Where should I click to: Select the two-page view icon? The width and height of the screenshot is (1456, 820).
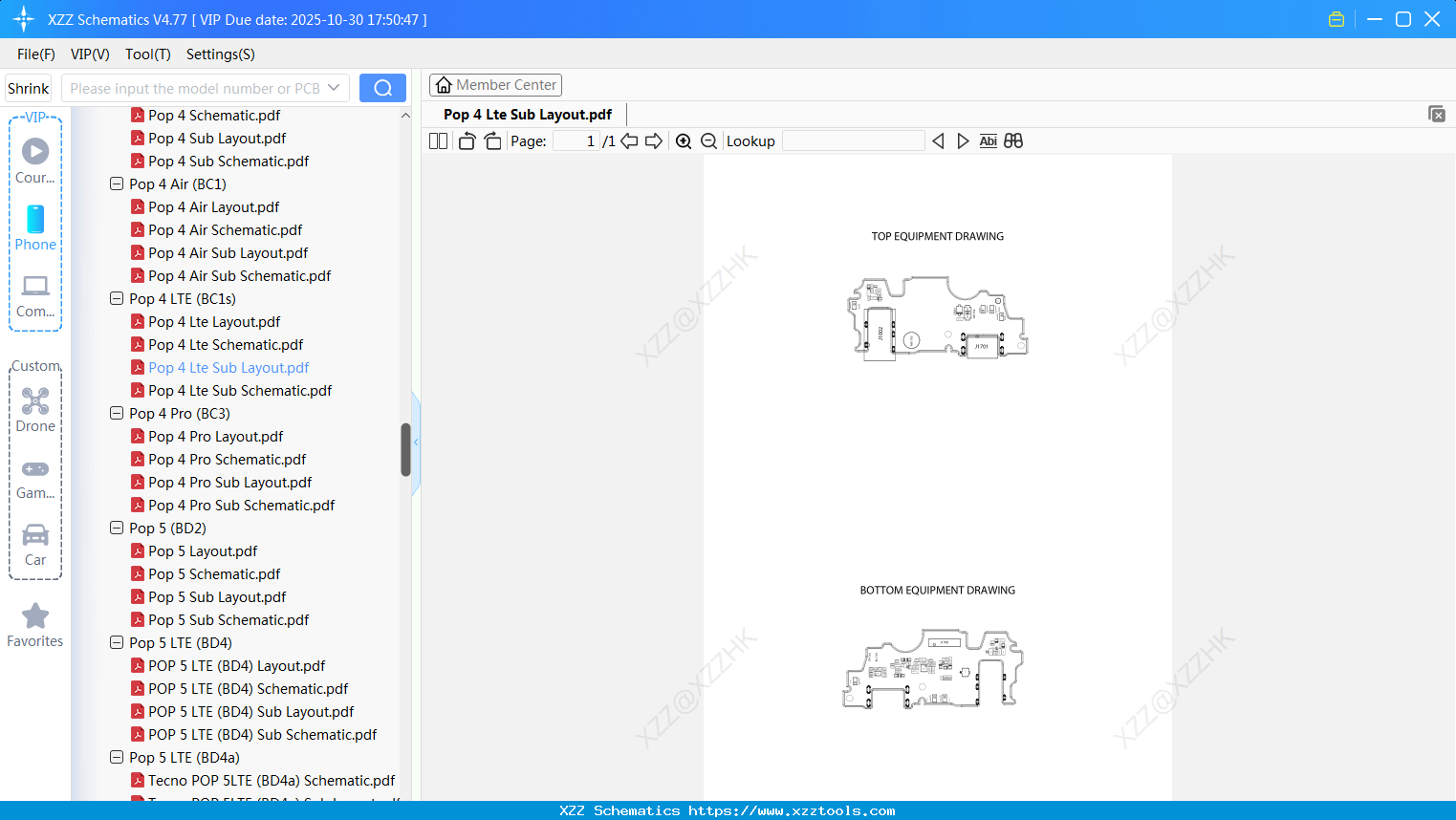[x=438, y=140]
